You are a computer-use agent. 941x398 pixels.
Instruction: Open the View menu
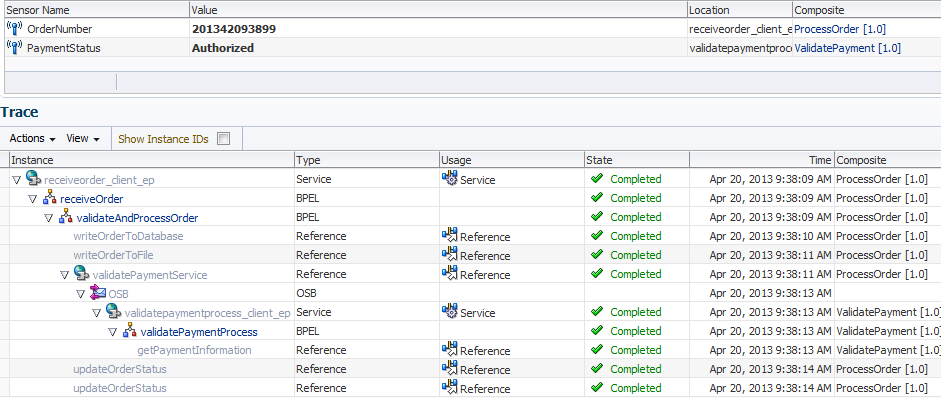point(83,139)
